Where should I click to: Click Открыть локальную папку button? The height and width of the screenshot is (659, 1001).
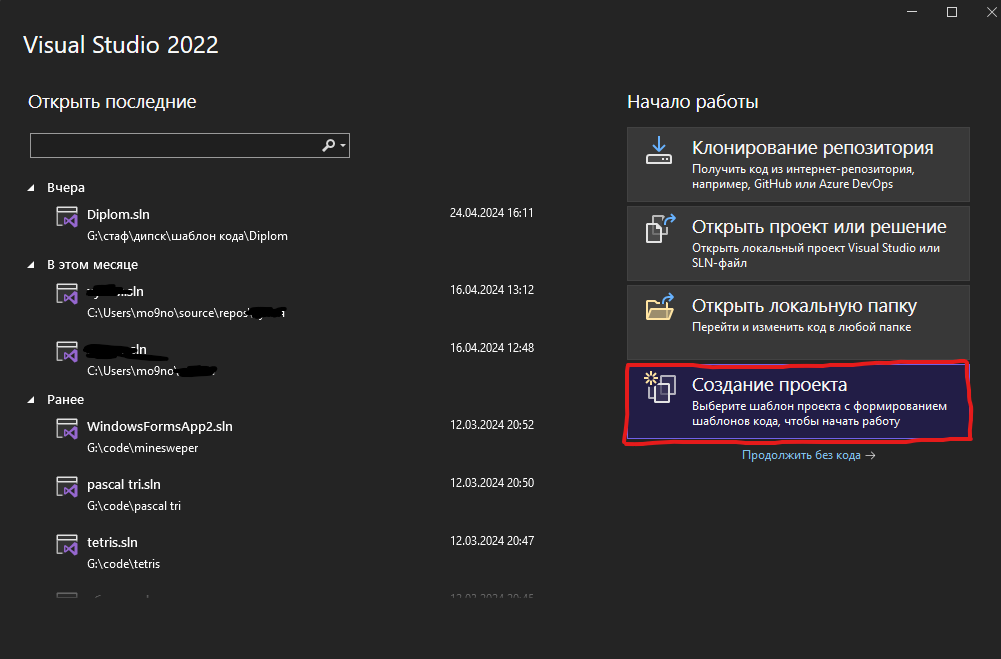tap(798, 322)
